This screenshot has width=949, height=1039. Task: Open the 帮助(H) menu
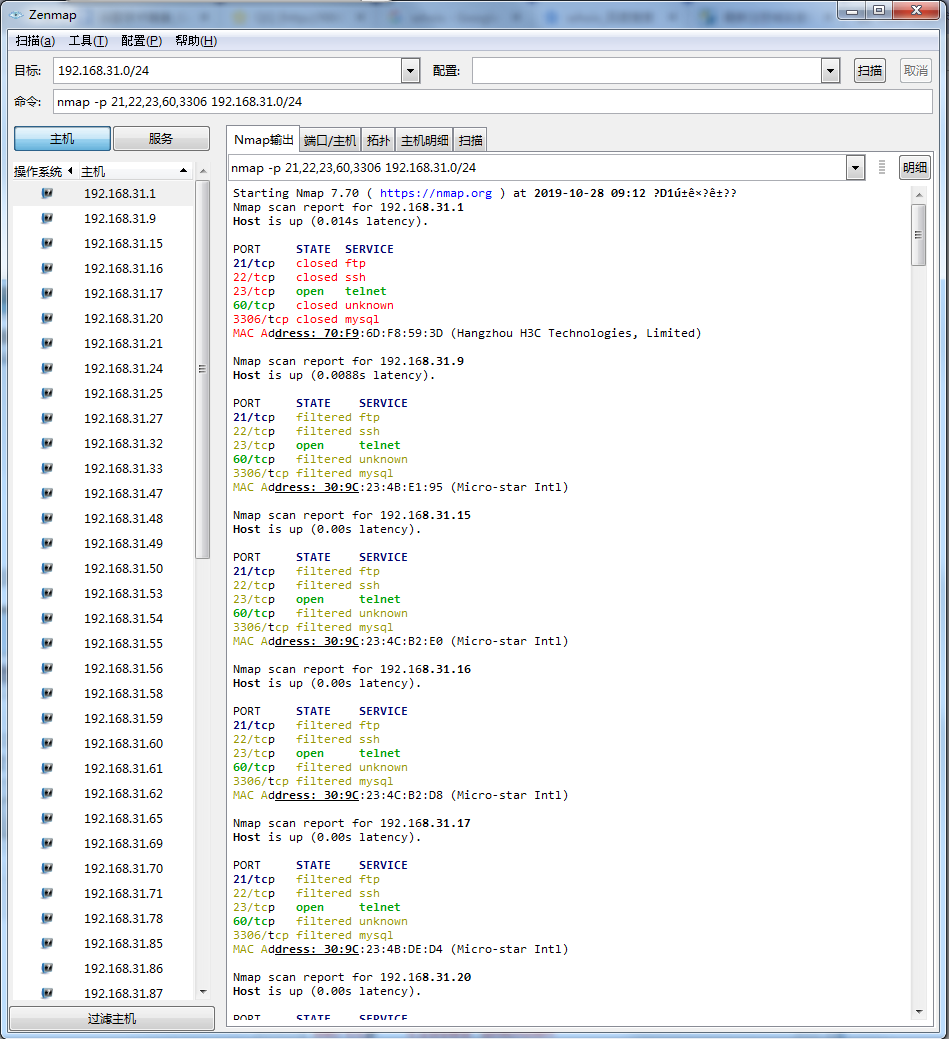pos(196,41)
